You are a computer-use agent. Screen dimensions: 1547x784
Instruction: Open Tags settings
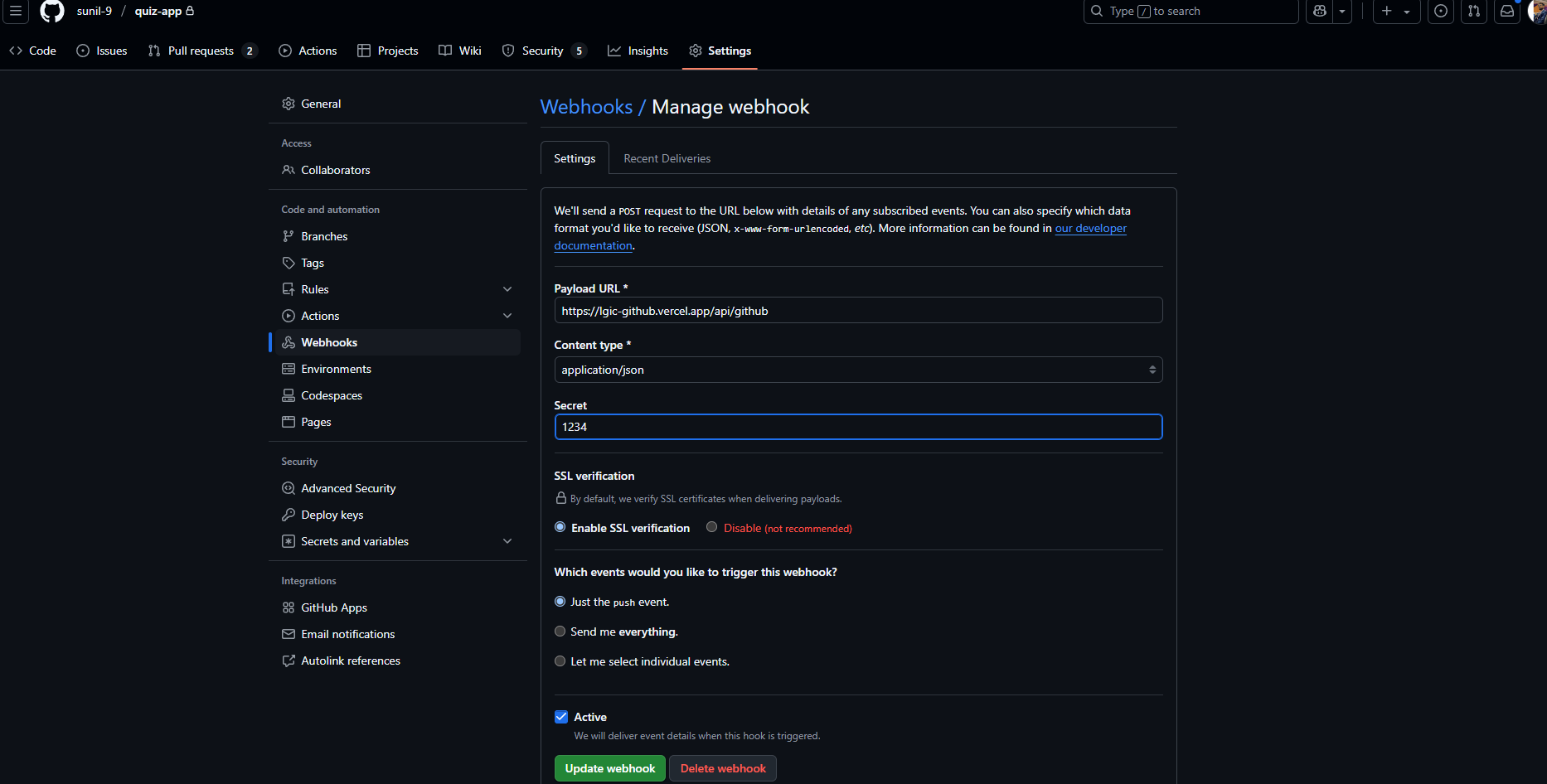point(395,263)
